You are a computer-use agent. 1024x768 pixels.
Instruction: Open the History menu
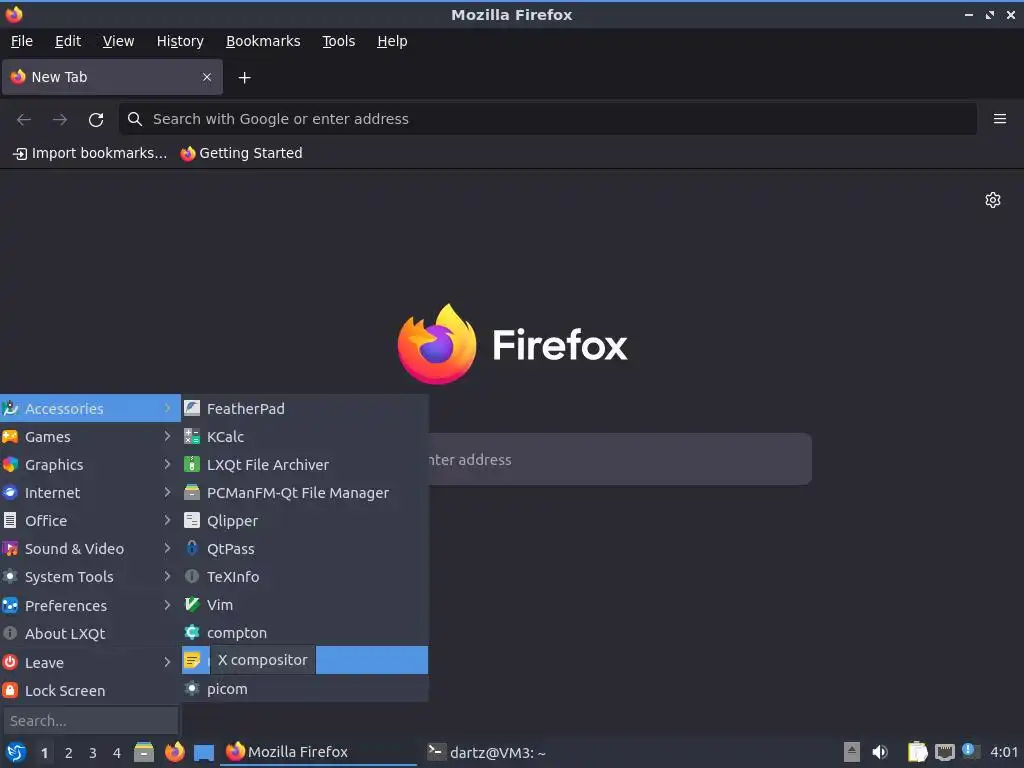180,41
